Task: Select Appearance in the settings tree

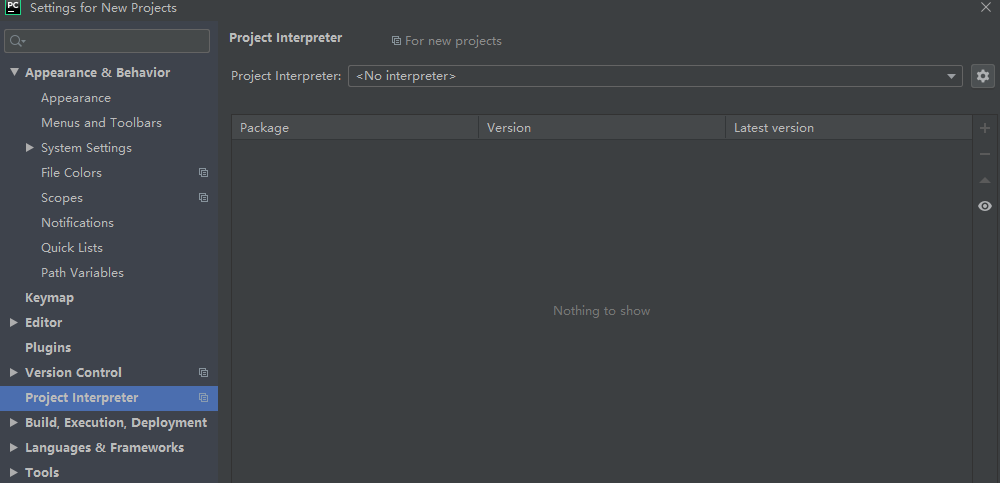Action: 76,98
